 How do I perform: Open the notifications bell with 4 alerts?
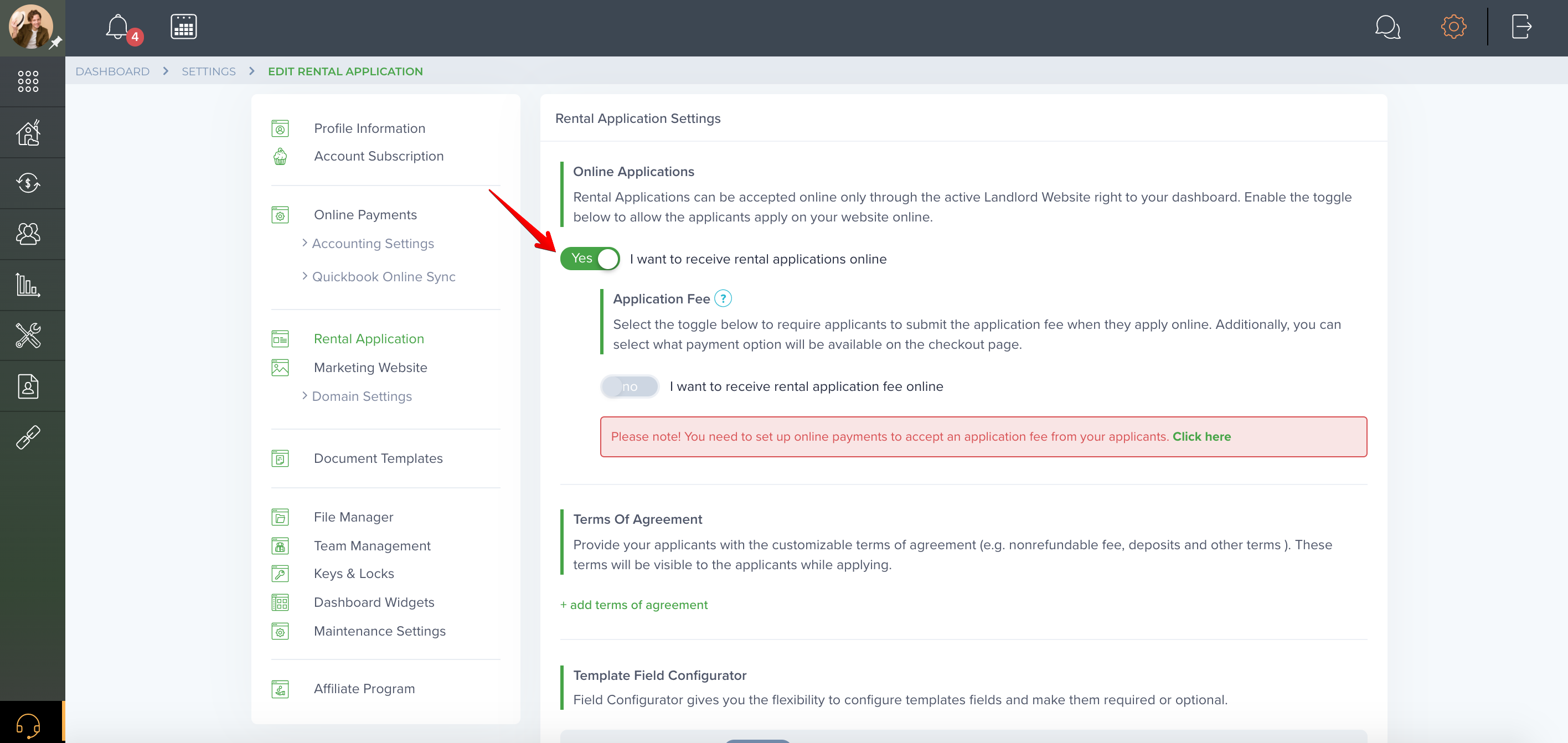tap(118, 27)
